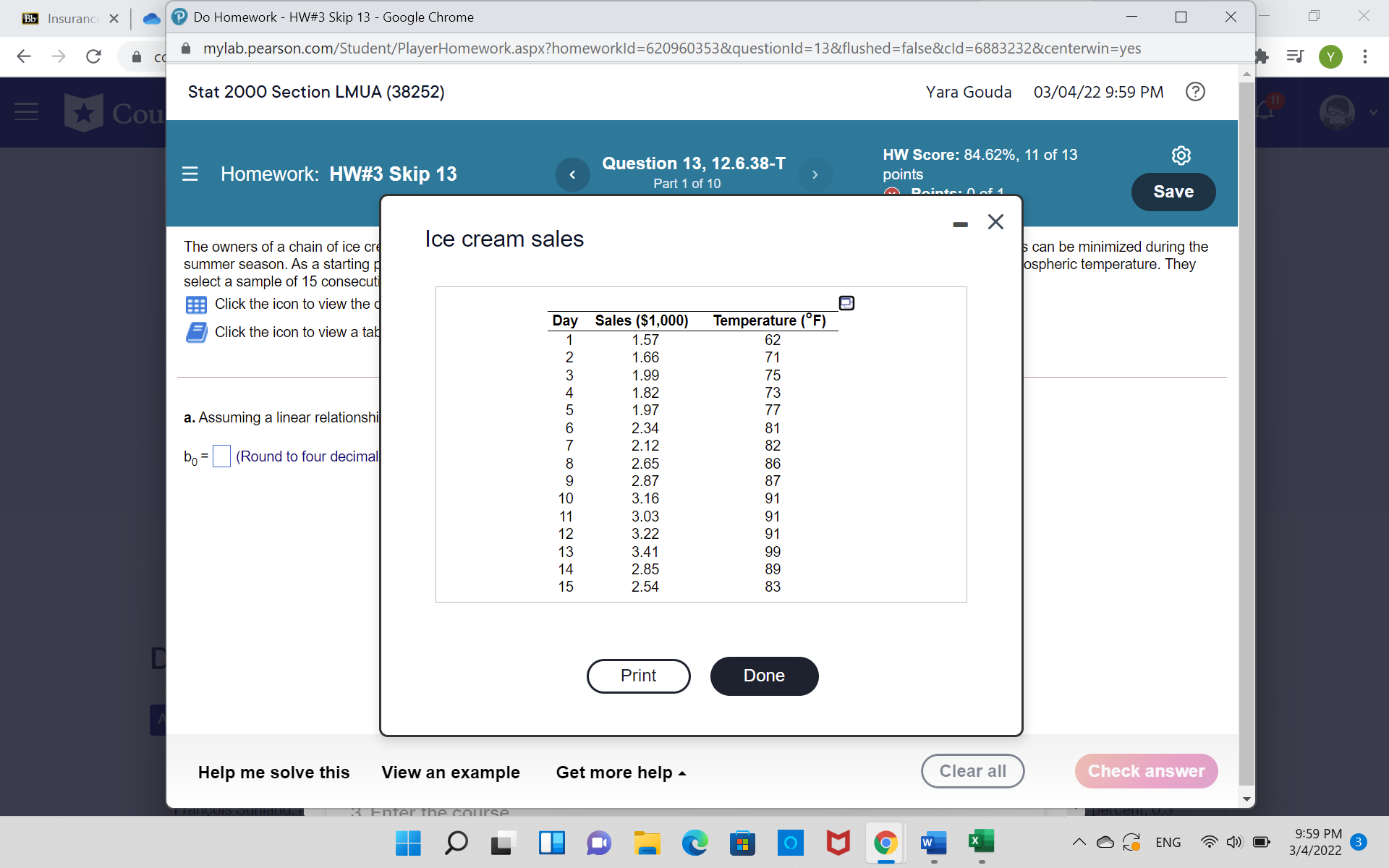Click Help me solve this
This screenshot has height=868, width=1389.
(273, 773)
